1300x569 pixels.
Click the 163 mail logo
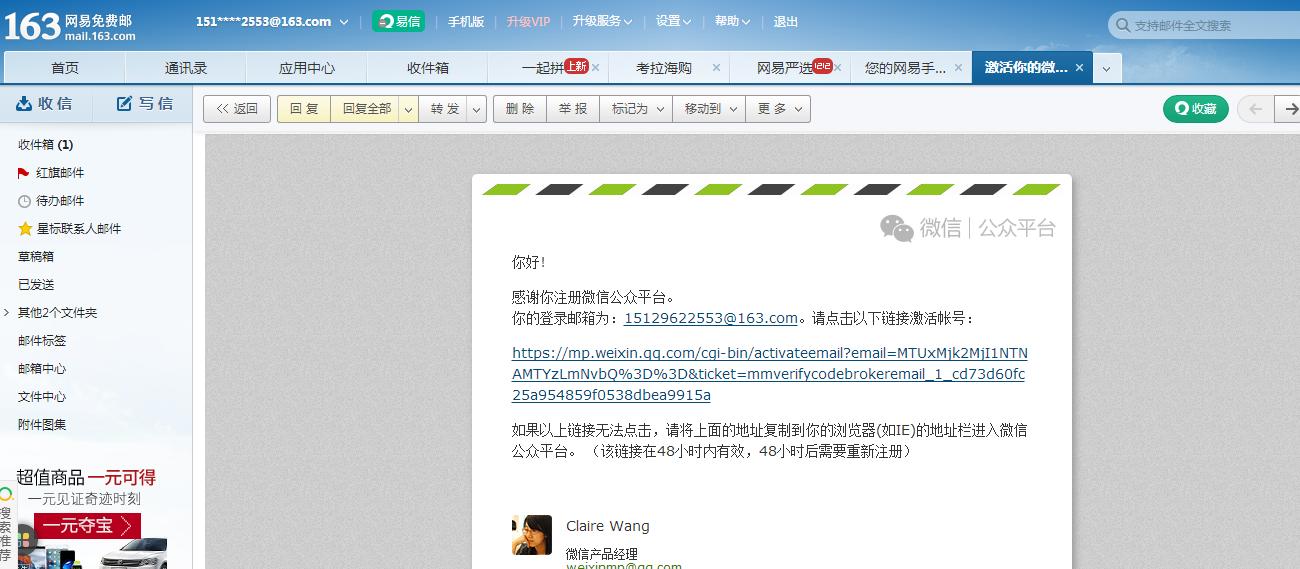pyautogui.click(x=70, y=26)
